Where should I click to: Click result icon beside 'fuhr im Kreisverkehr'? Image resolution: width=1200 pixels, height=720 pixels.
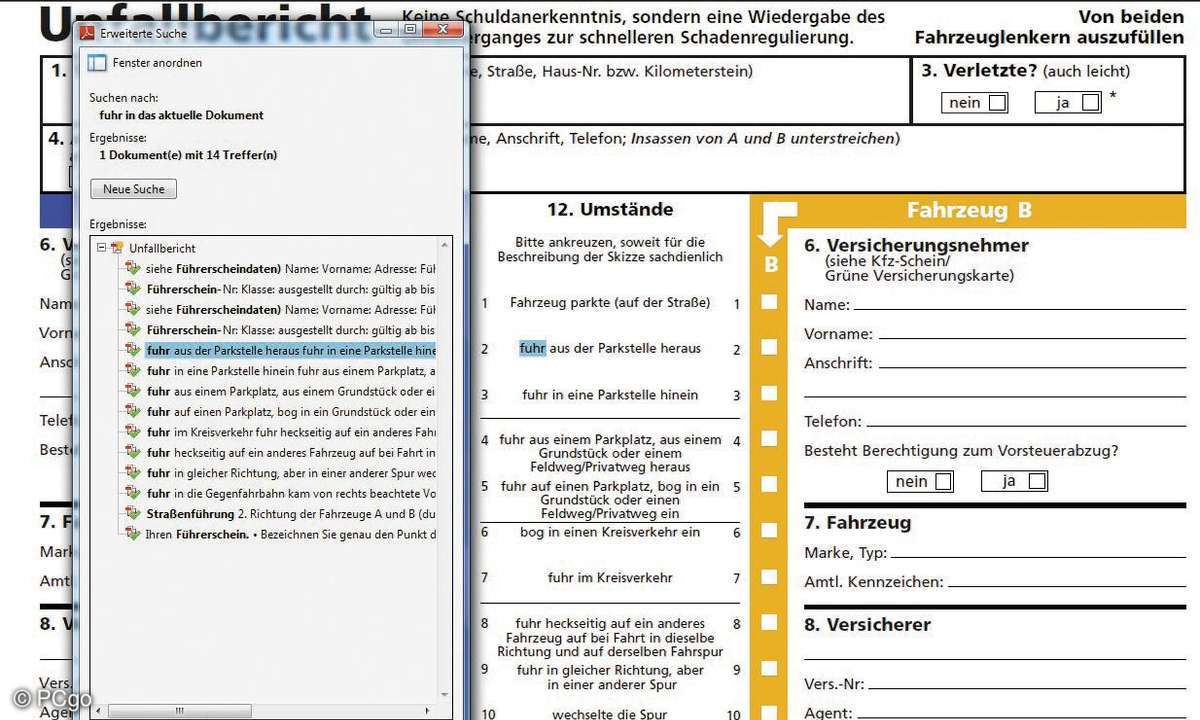tap(133, 432)
